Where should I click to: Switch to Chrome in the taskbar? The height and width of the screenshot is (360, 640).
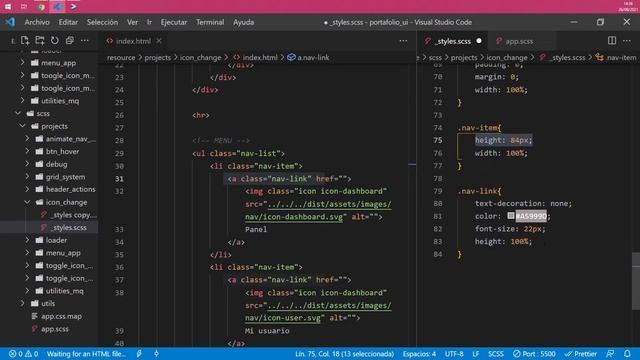pos(40,7)
